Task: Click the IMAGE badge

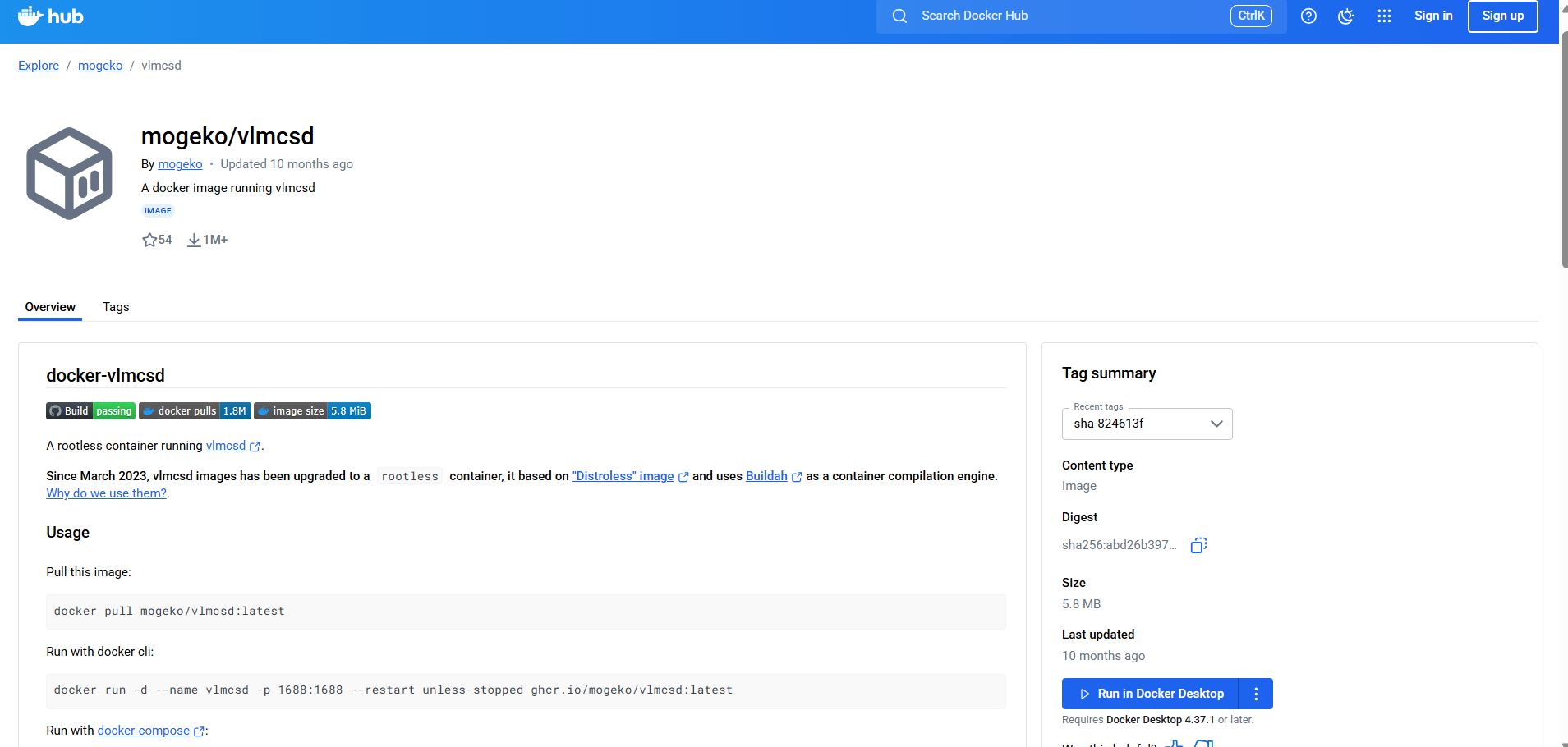Action: coord(158,211)
